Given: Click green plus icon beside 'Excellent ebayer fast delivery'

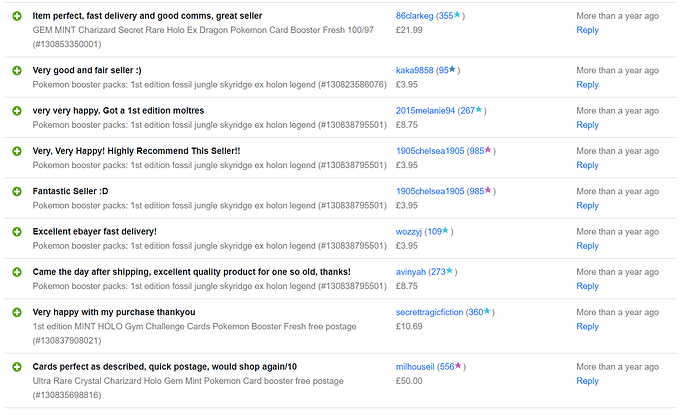Looking at the screenshot, I should [17, 232].
